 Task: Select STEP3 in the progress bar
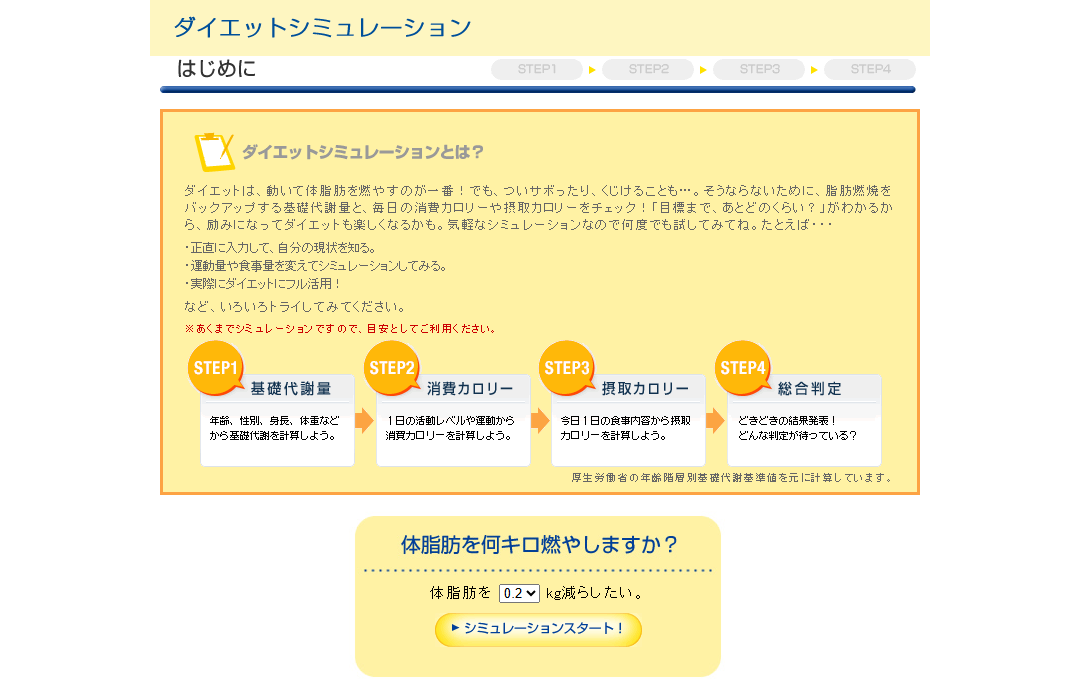[x=759, y=70]
